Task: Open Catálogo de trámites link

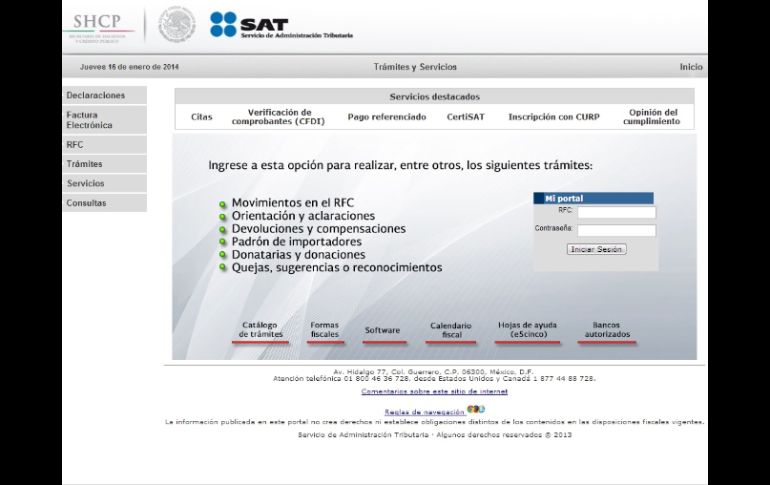Action: point(261,330)
